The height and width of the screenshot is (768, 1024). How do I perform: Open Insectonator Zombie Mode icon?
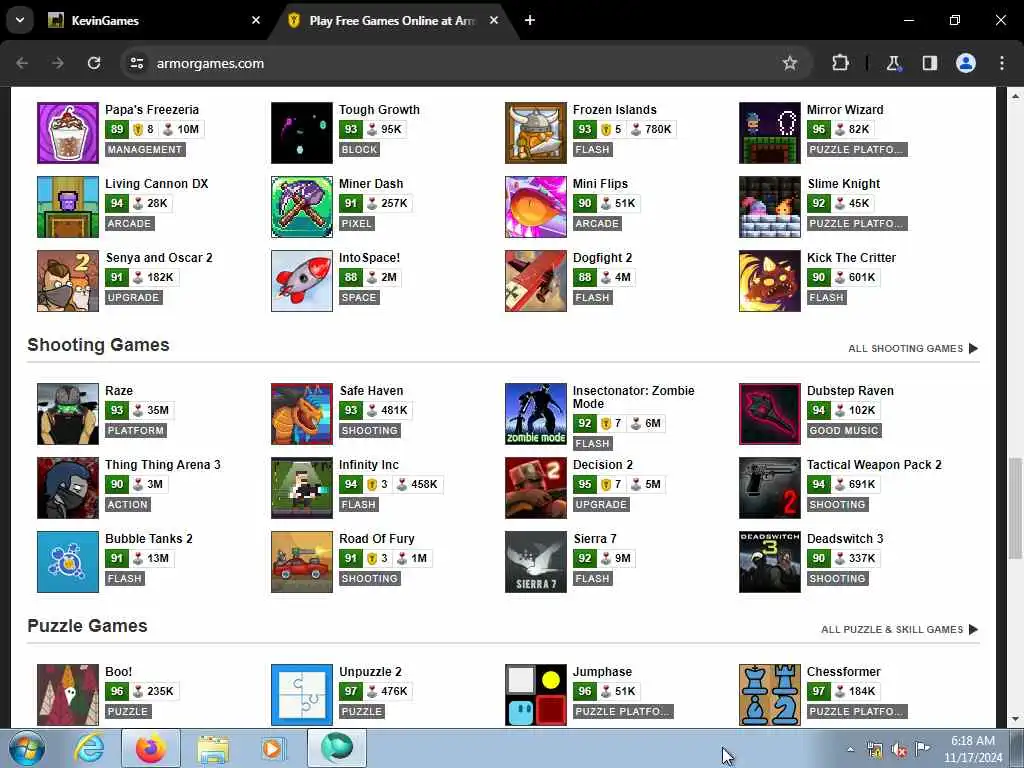[536, 414]
